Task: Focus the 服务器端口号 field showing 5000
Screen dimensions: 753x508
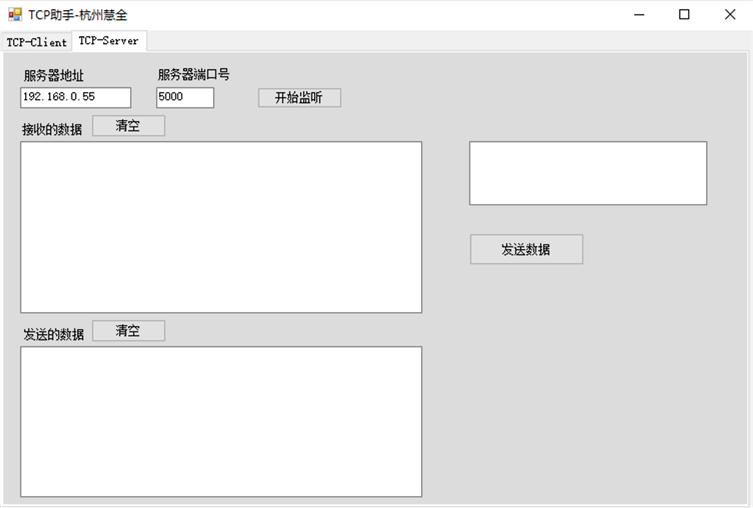Action: [185, 97]
